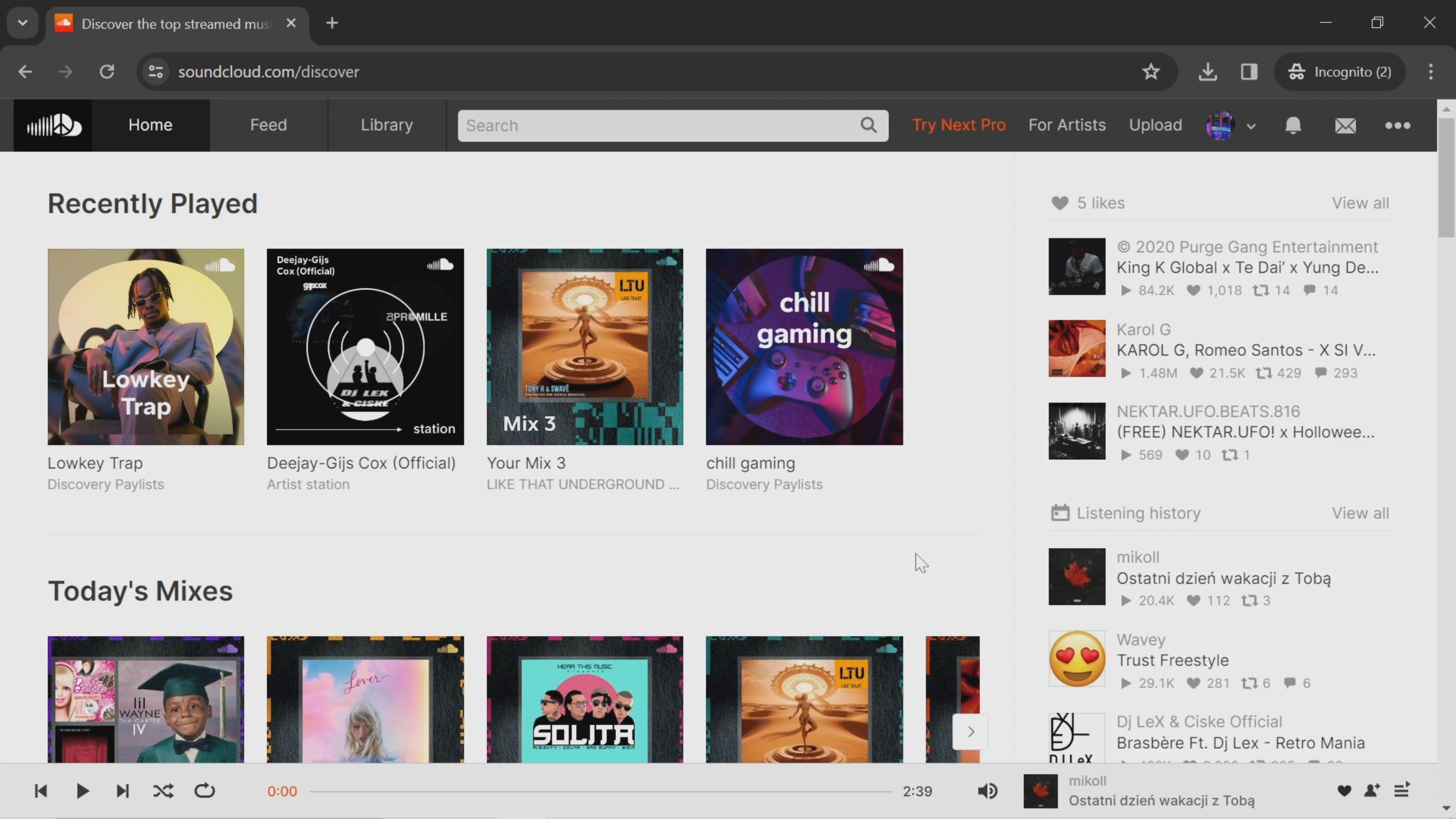The height and width of the screenshot is (819, 1456).
Task: Click View all under 5 likes section
Action: [x=1362, y=202]
